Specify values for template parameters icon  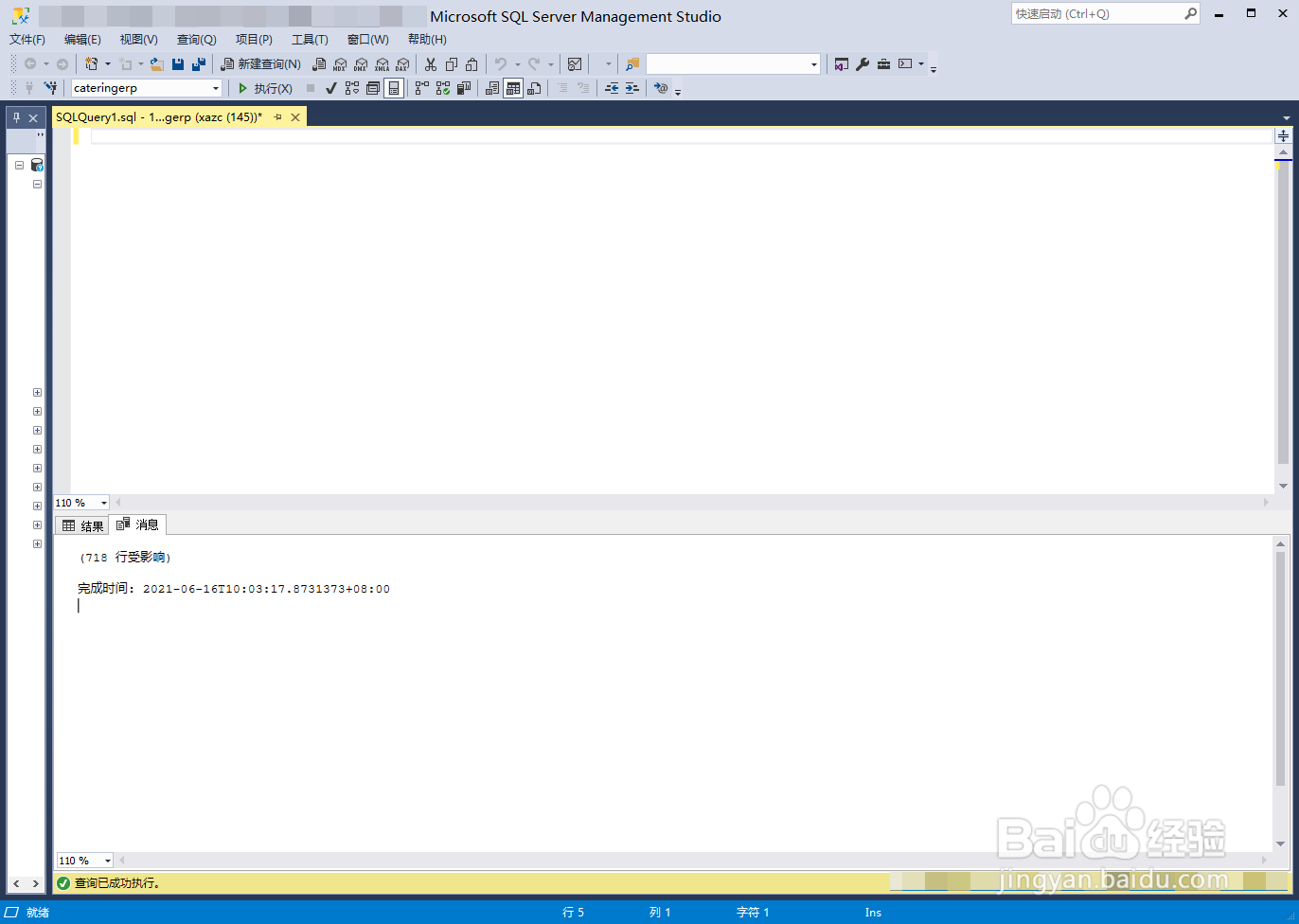click(x=661, y=88)
